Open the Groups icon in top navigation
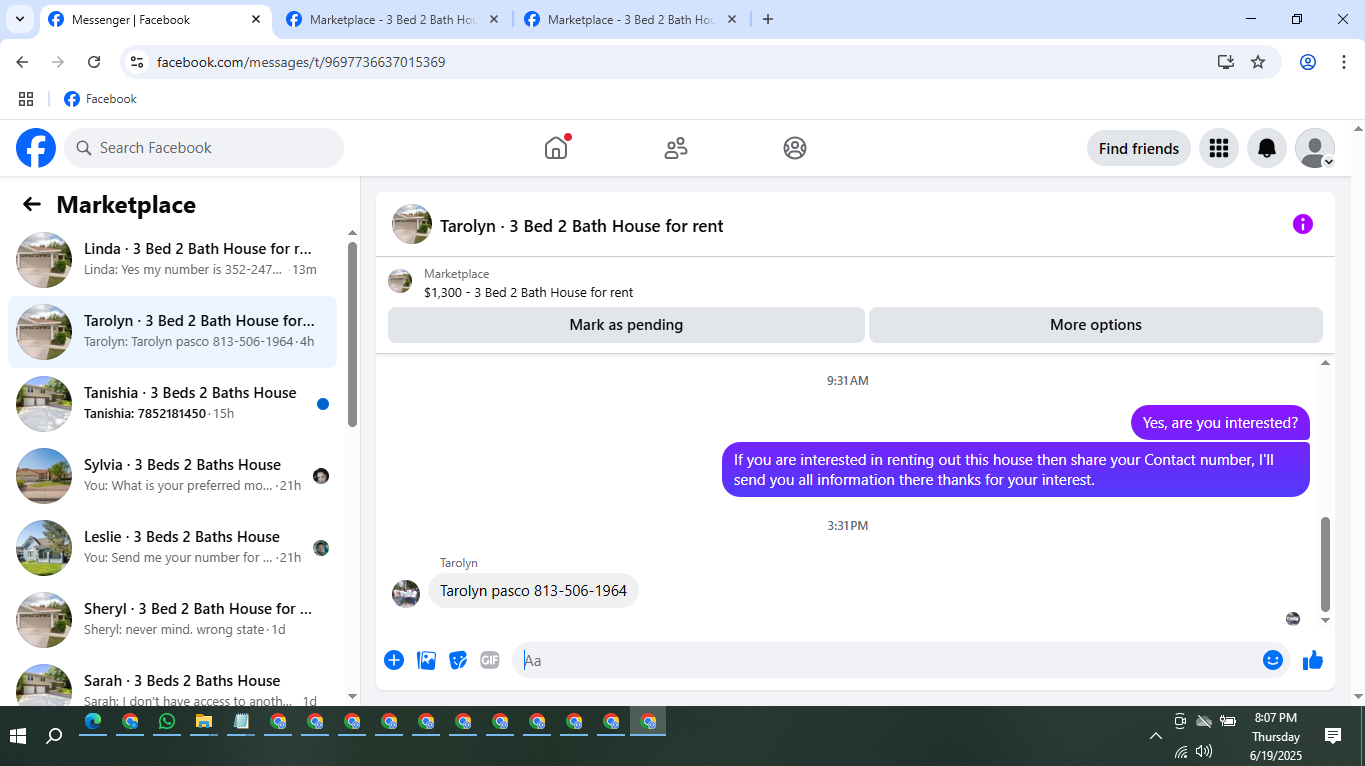The image size is (1365, 766). point(795,148)
